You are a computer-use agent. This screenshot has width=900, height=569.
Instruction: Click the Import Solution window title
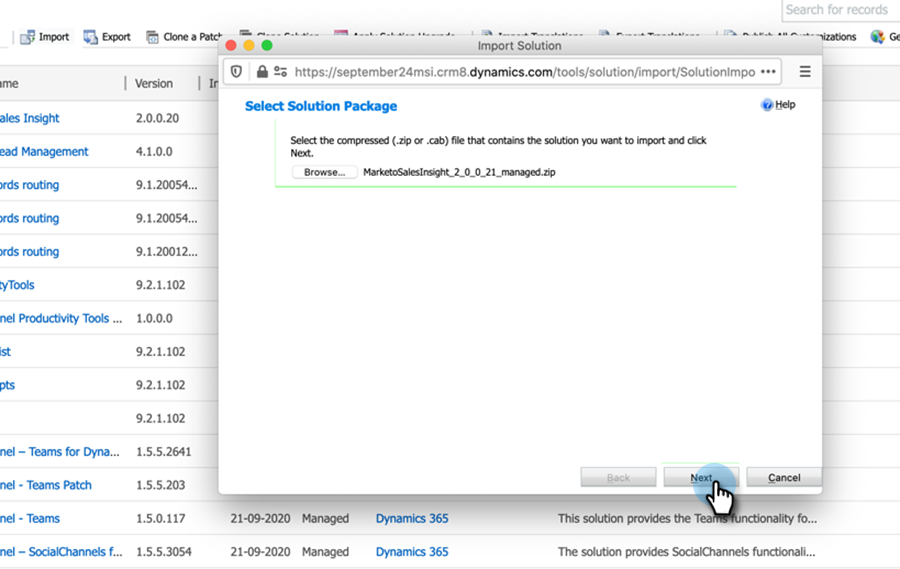(519, 46)
